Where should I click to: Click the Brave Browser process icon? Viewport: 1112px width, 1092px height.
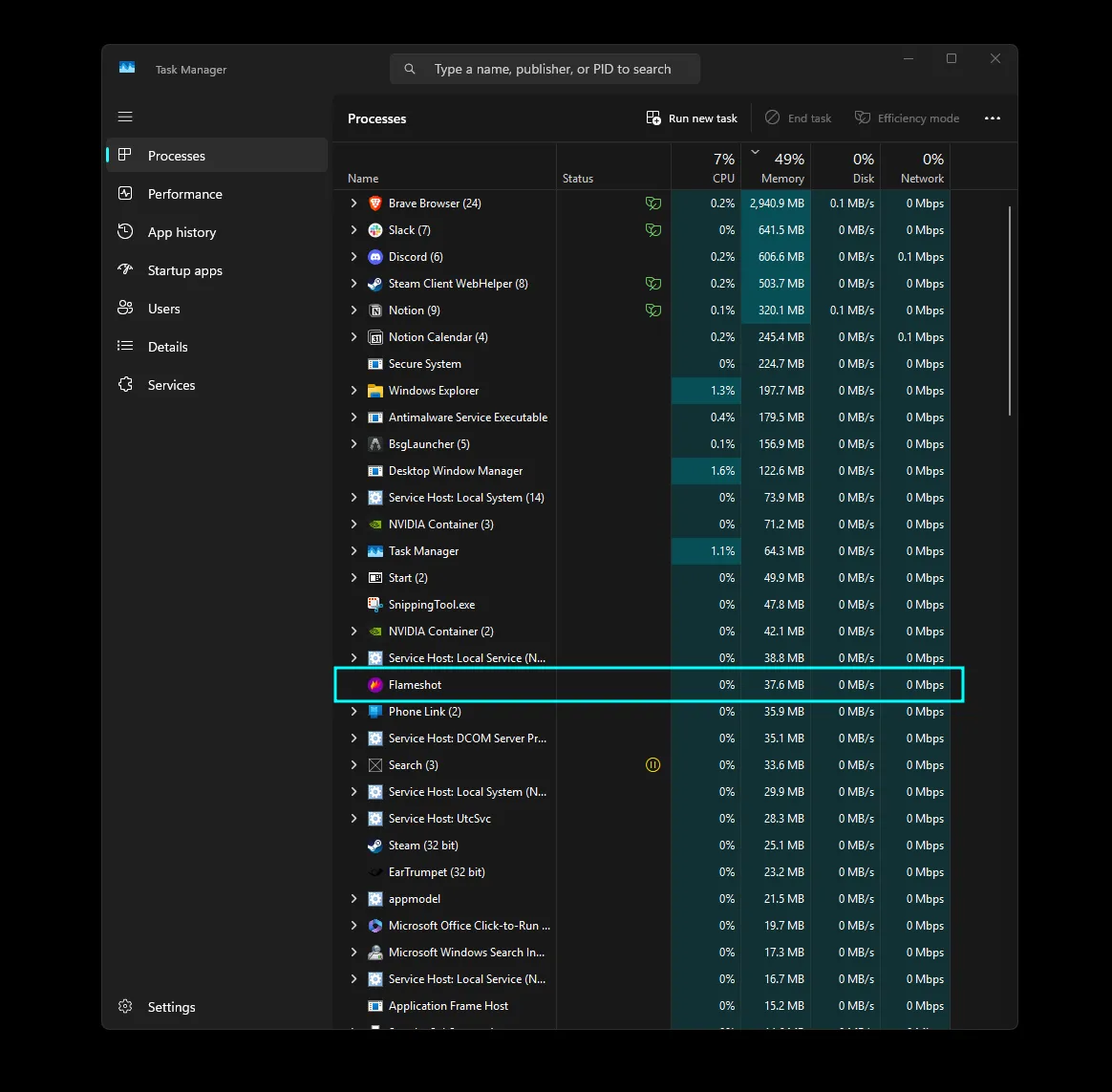pyautogui.click(x=375, y=203)
